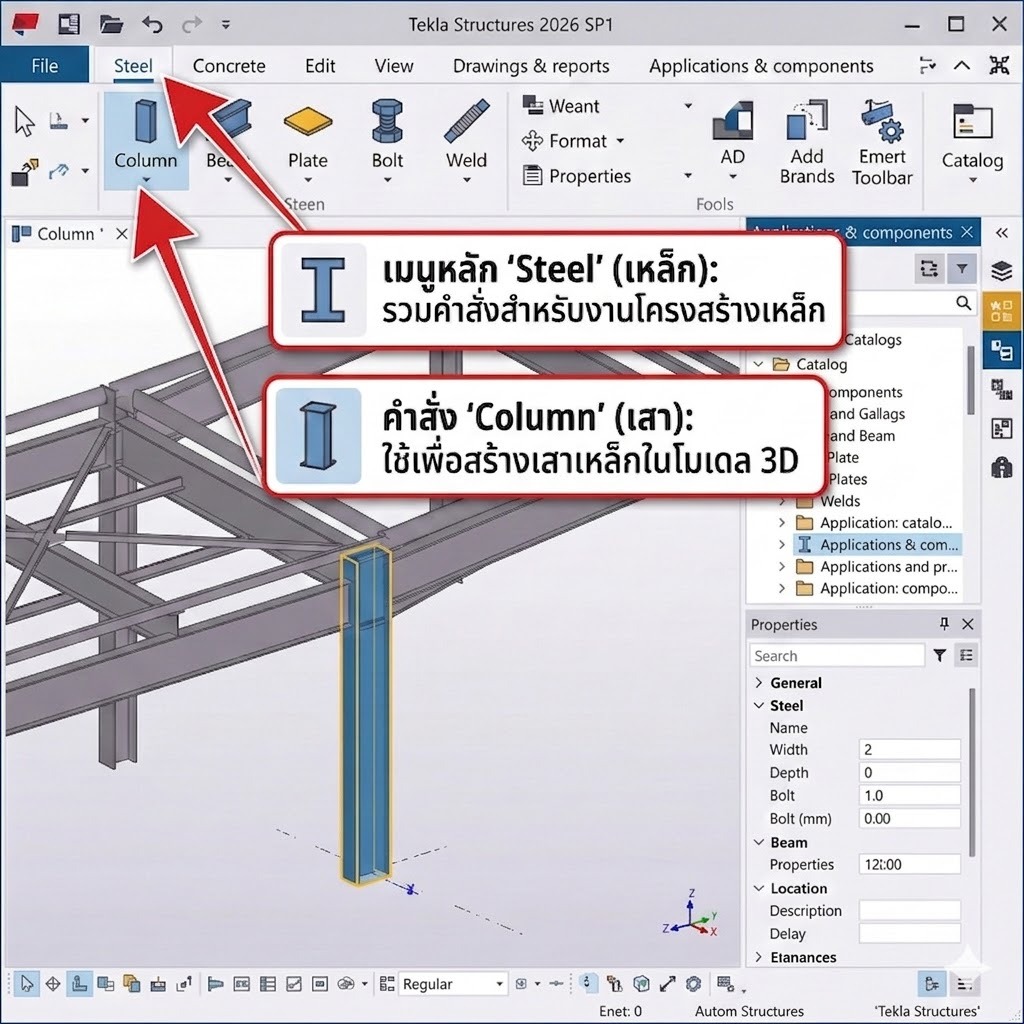Collapse the ribbon with the caret icon
1024x1024 pixels.
961,65
